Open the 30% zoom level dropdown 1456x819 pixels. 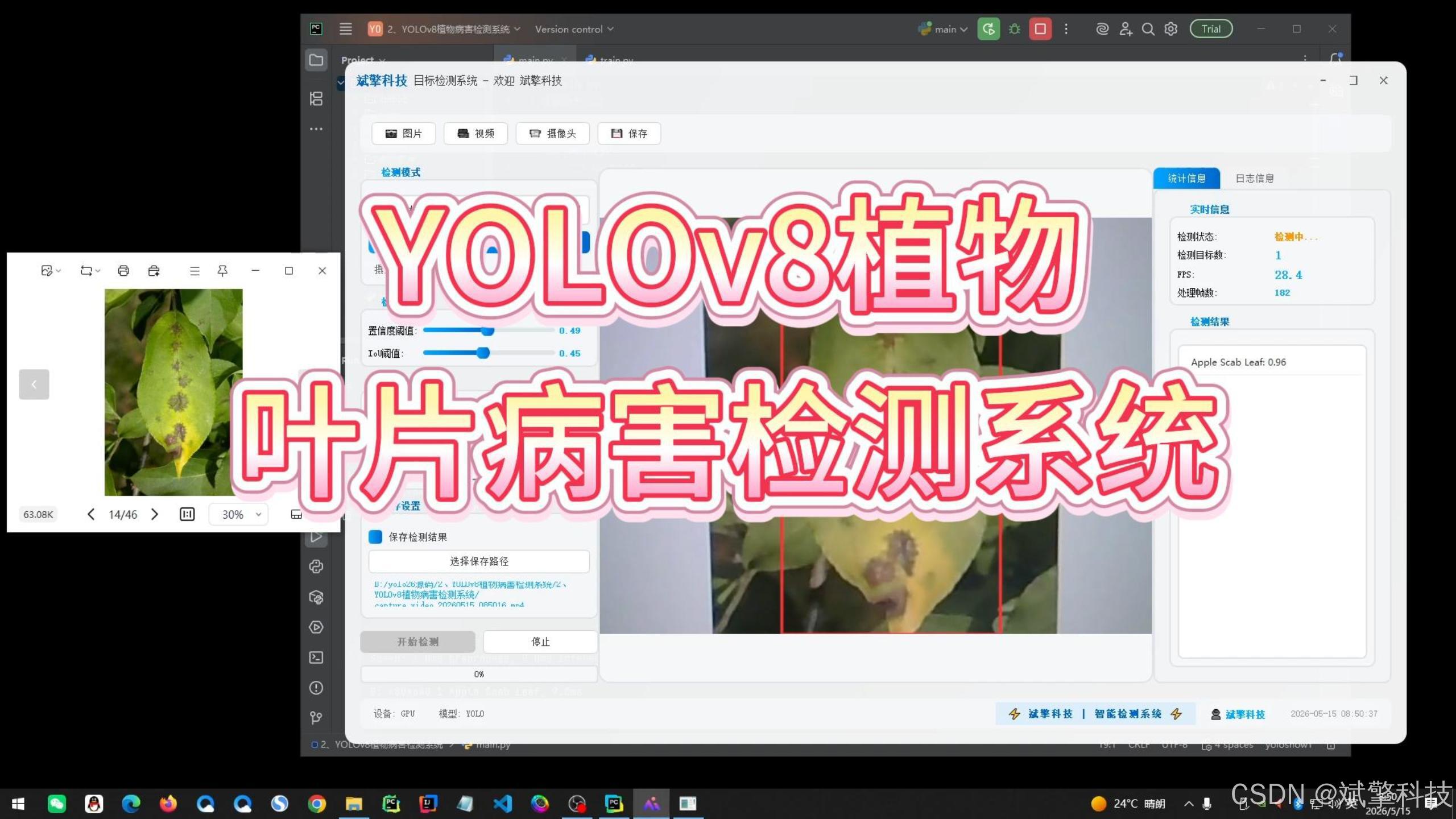tap(239, 514)
